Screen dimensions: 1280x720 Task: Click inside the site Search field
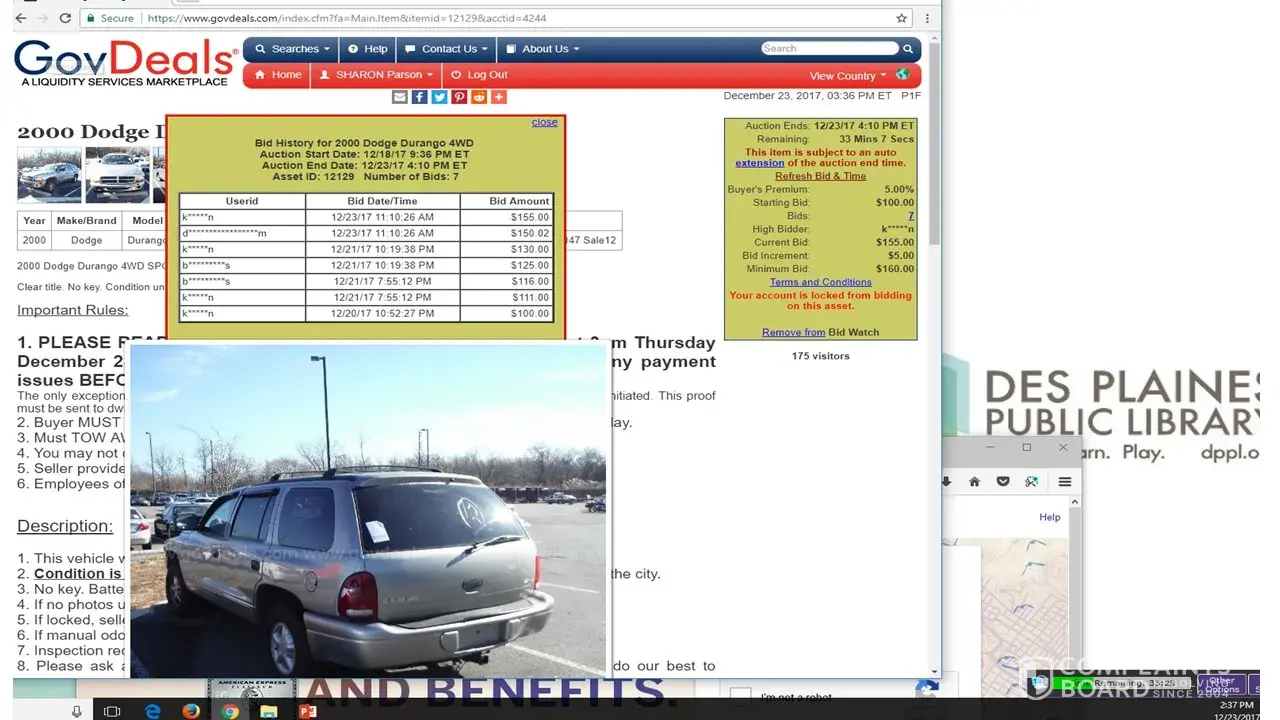pyautogui.click(x=828, y=48)
